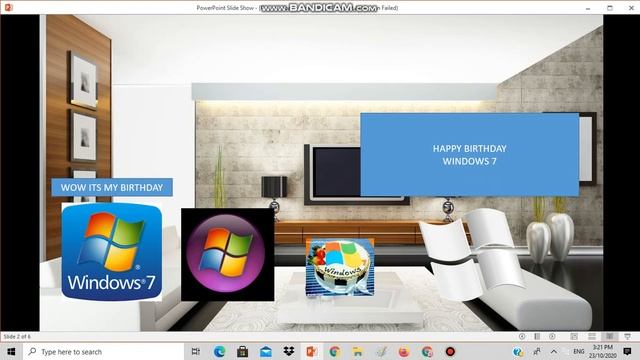This screenshot has height=360, width=640.
Task: Click the Bandicam red record taskbar icon
Action: pos(450,351)
